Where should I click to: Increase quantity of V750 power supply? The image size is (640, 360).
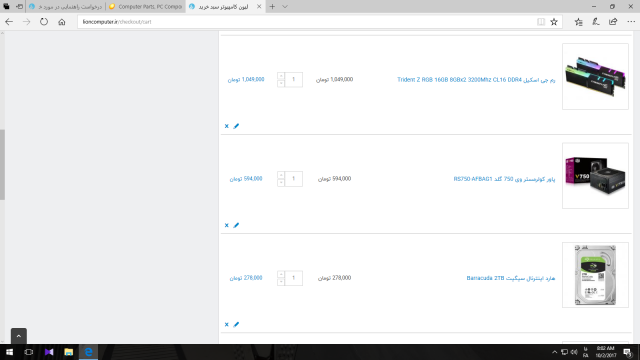pyautogui.click(x=281, y=175)
